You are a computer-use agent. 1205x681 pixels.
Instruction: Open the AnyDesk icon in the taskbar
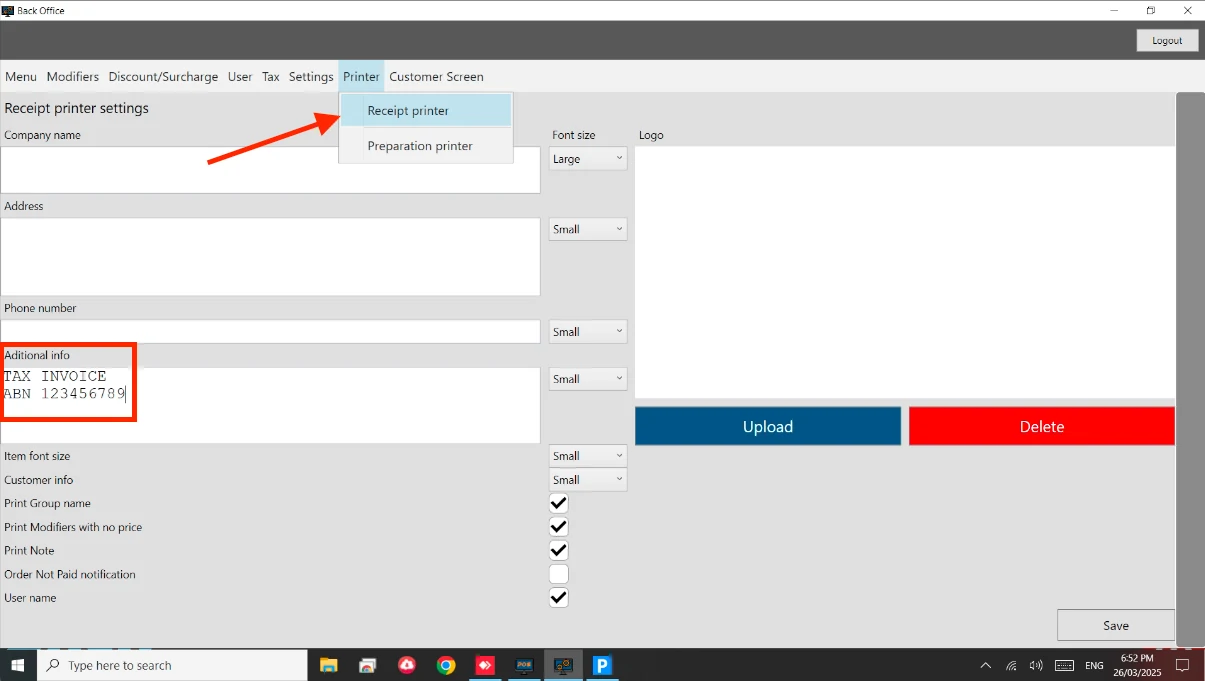coord(485,665)
